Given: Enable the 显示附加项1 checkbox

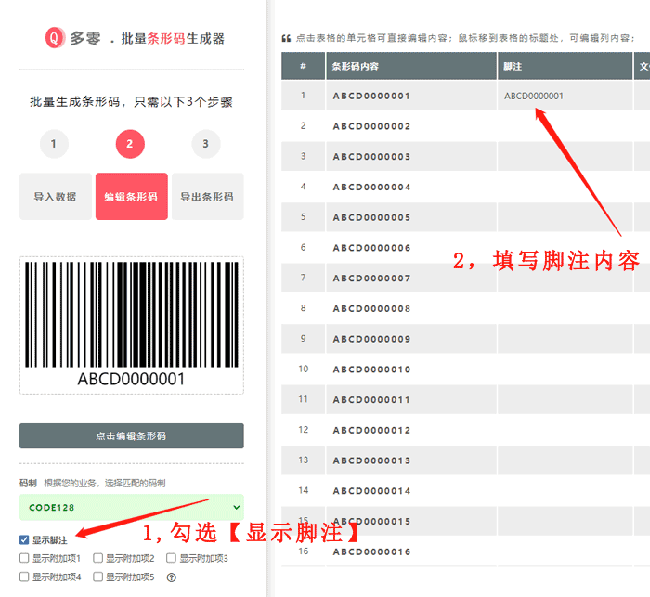Looking at the screenshot, I should 24,558.
